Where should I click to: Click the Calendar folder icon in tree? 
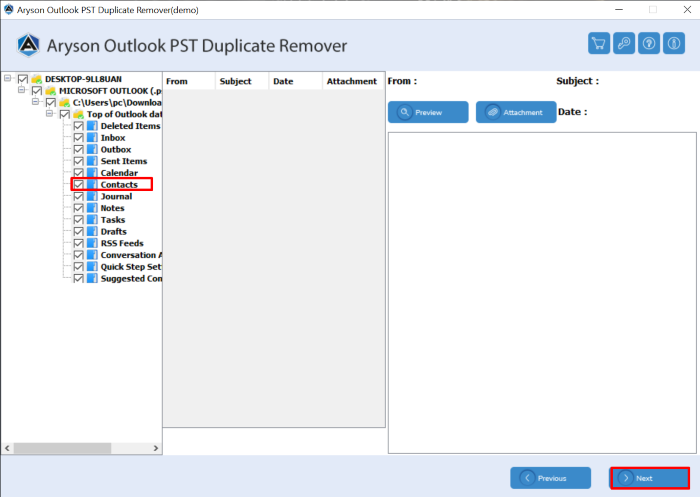coord(92,173)
